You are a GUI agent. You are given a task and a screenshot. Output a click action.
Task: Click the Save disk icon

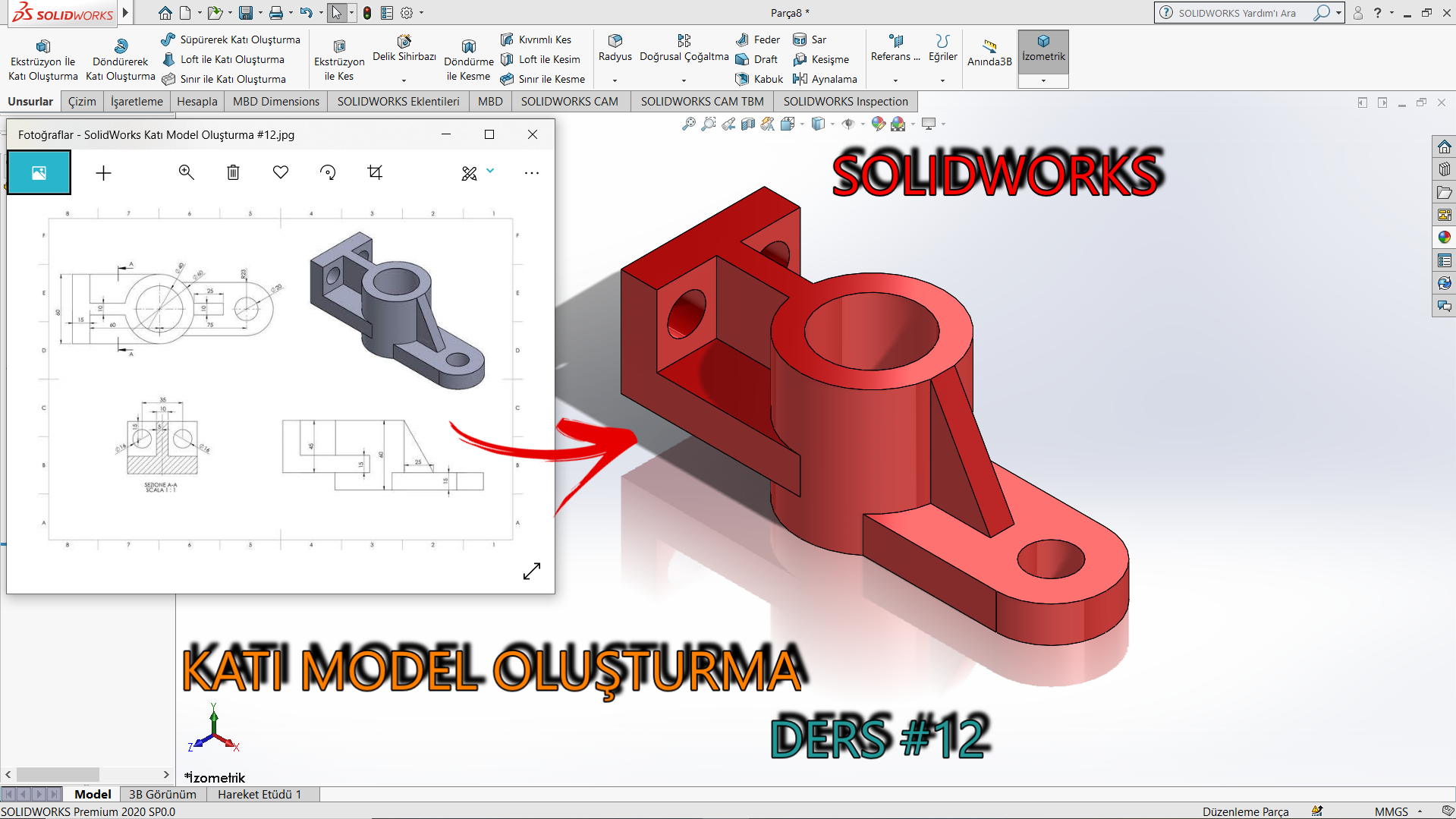pos(245,13)
